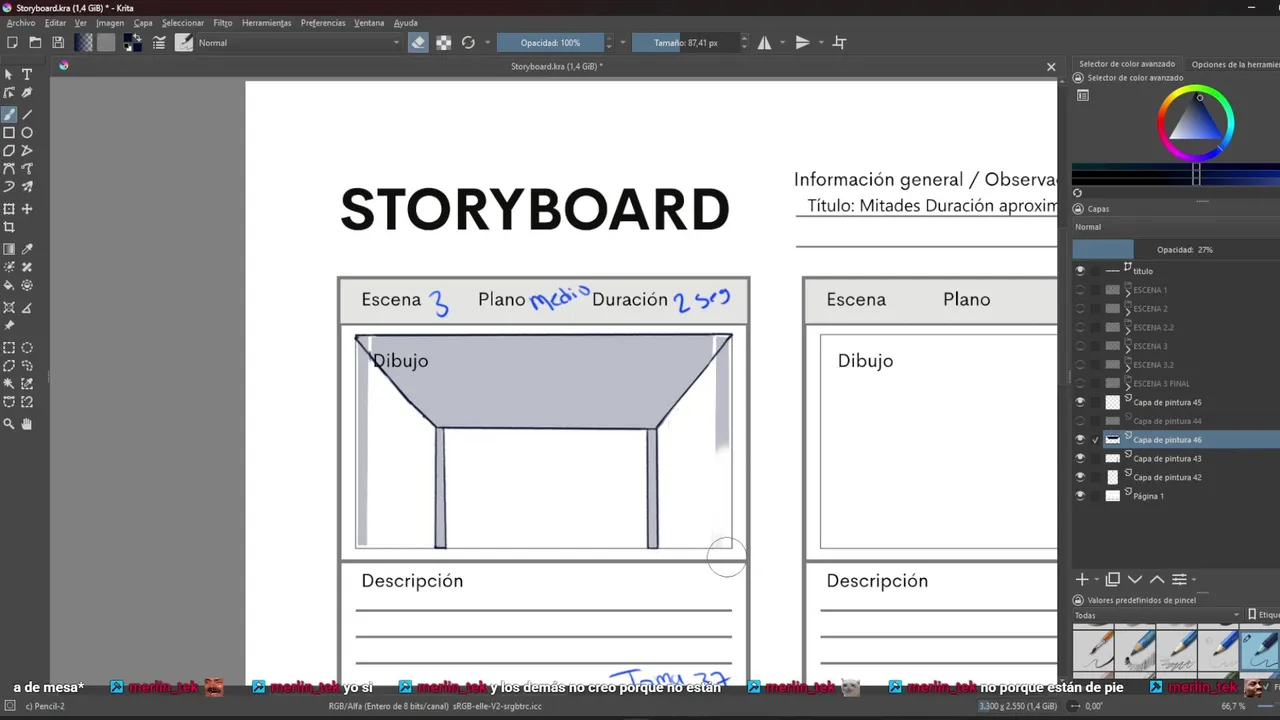Select the highlighted blue pencil brush preset
The image size is (1280, 720).
(x=1260, y=650)
